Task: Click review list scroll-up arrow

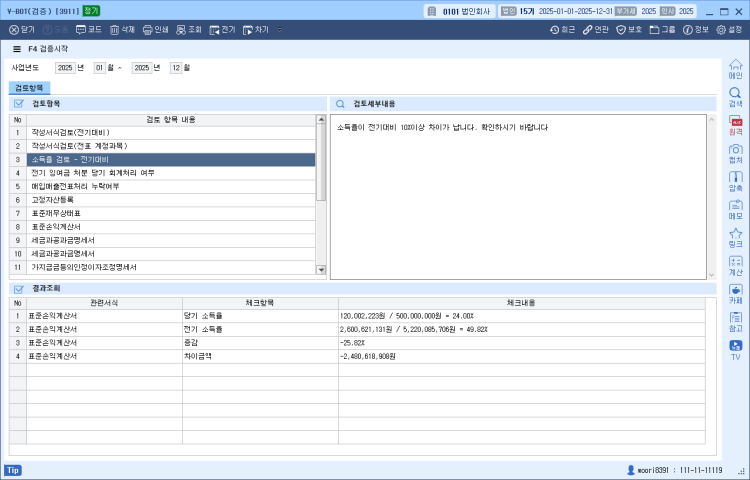Action: point(321,119)
